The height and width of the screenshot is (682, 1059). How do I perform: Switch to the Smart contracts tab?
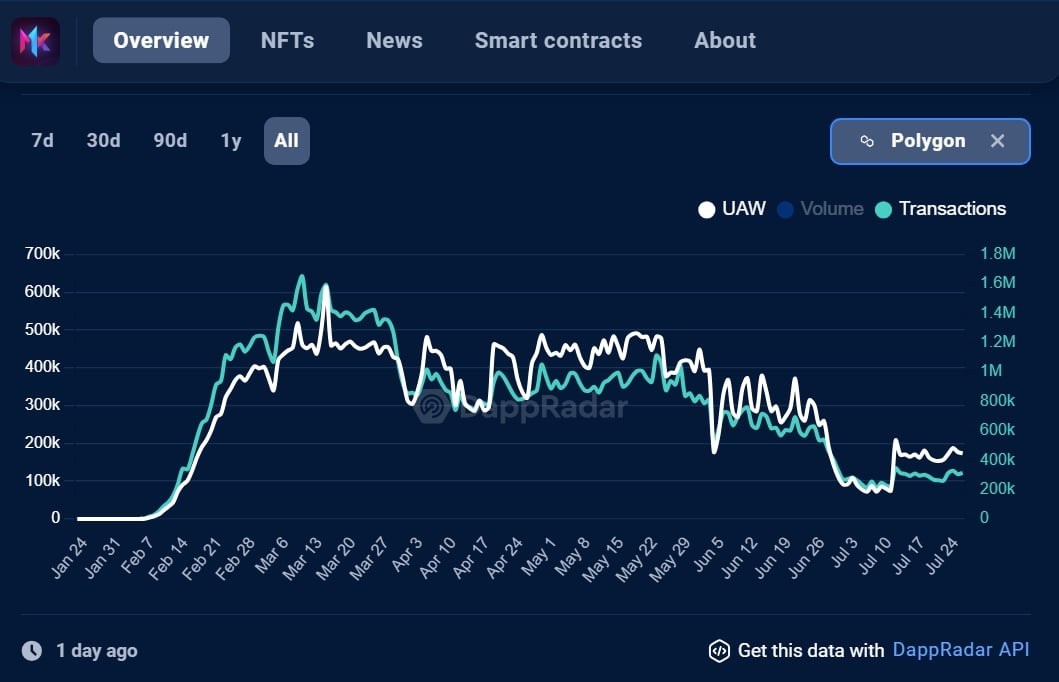[558, 41]
